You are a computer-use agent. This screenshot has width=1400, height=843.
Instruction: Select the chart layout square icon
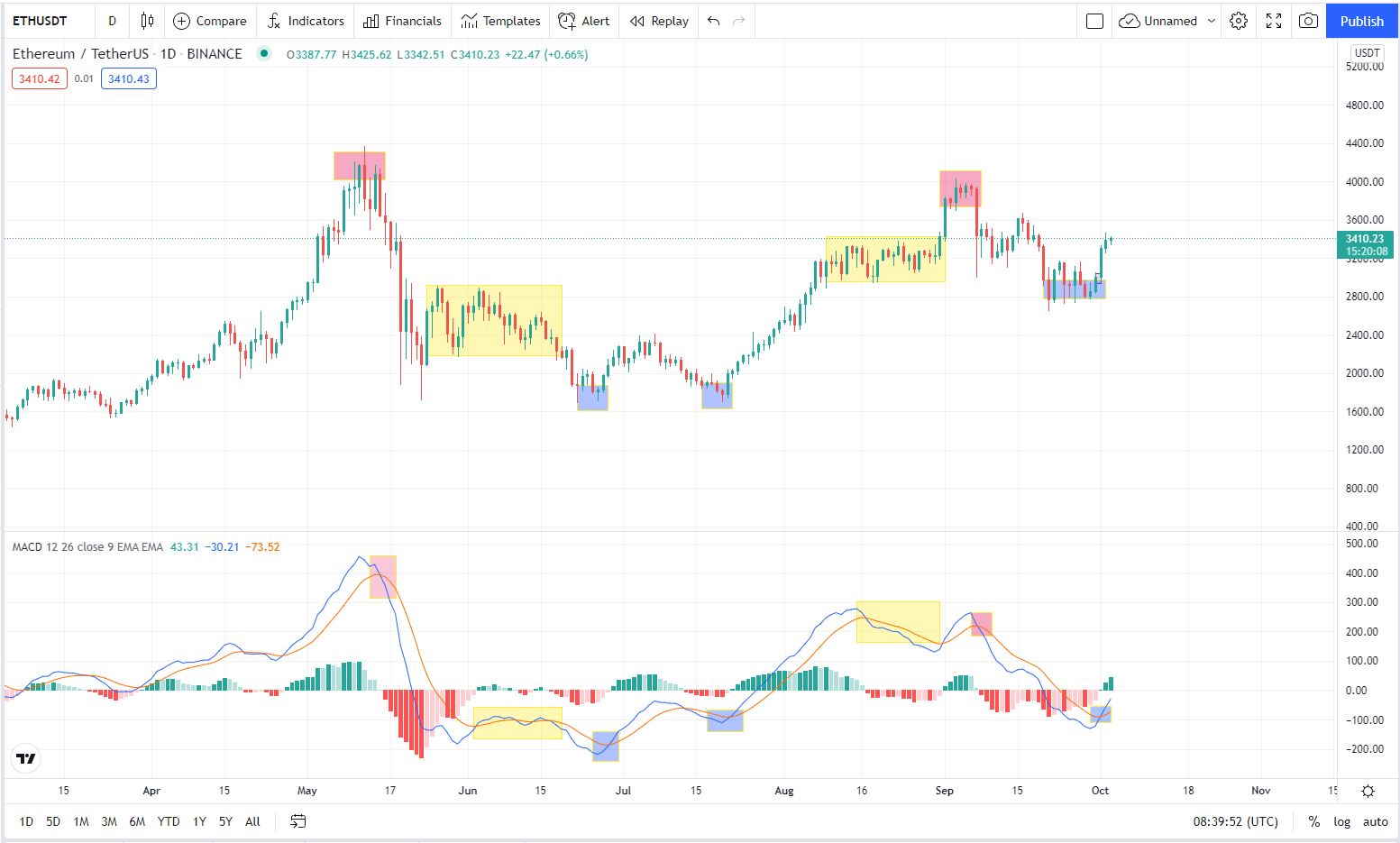tap(1094, 21)
